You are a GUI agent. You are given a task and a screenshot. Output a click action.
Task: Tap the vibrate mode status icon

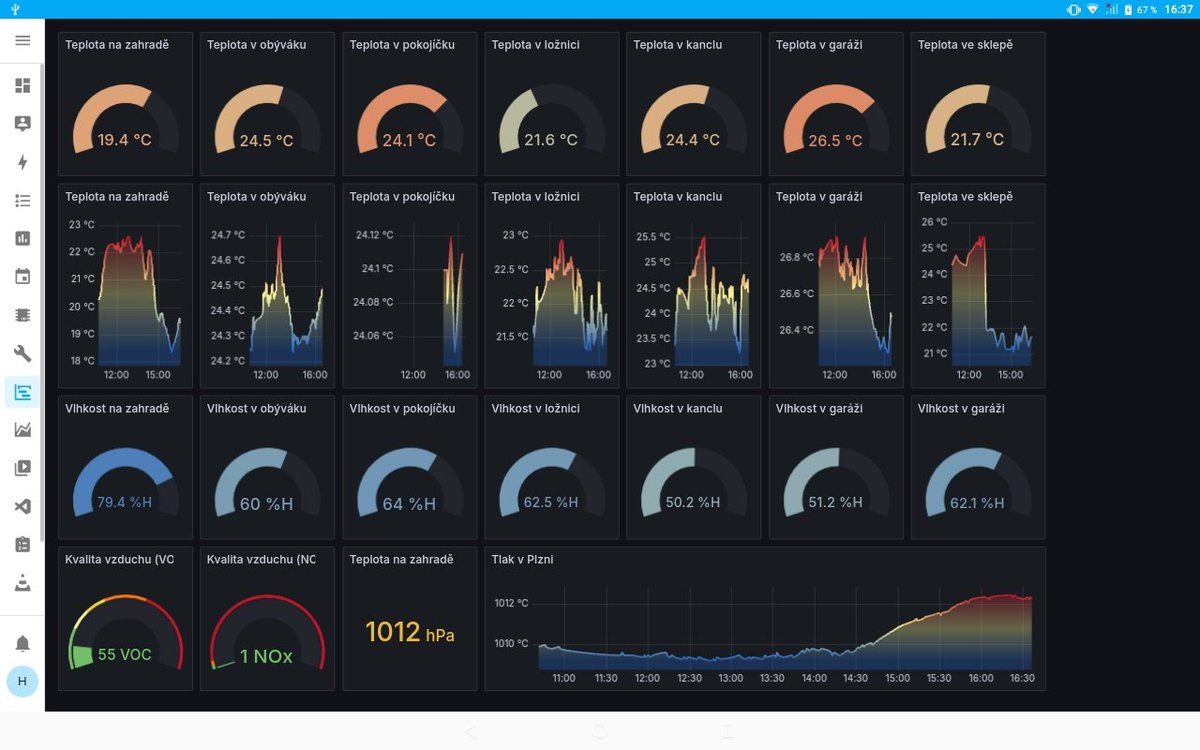(1073, 9)
